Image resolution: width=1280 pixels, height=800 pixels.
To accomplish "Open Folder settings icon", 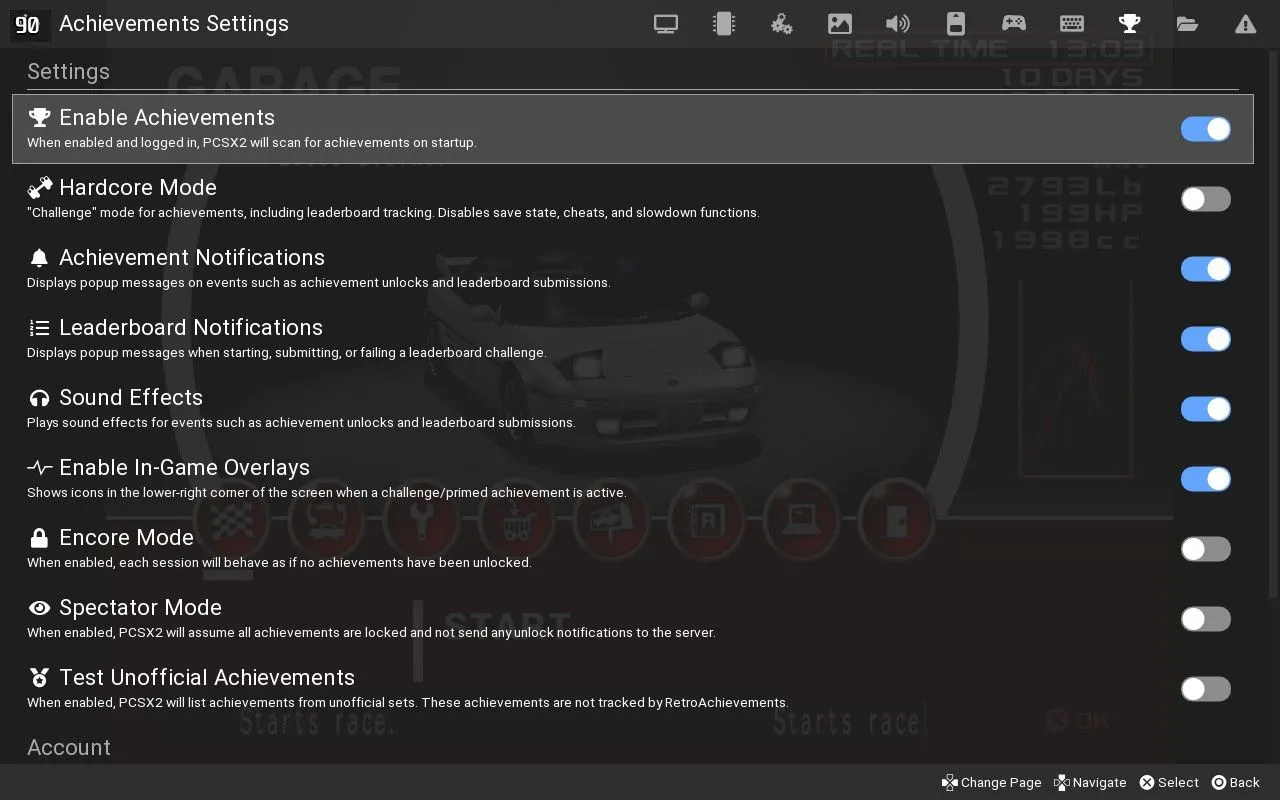I will click(1188, 24).
